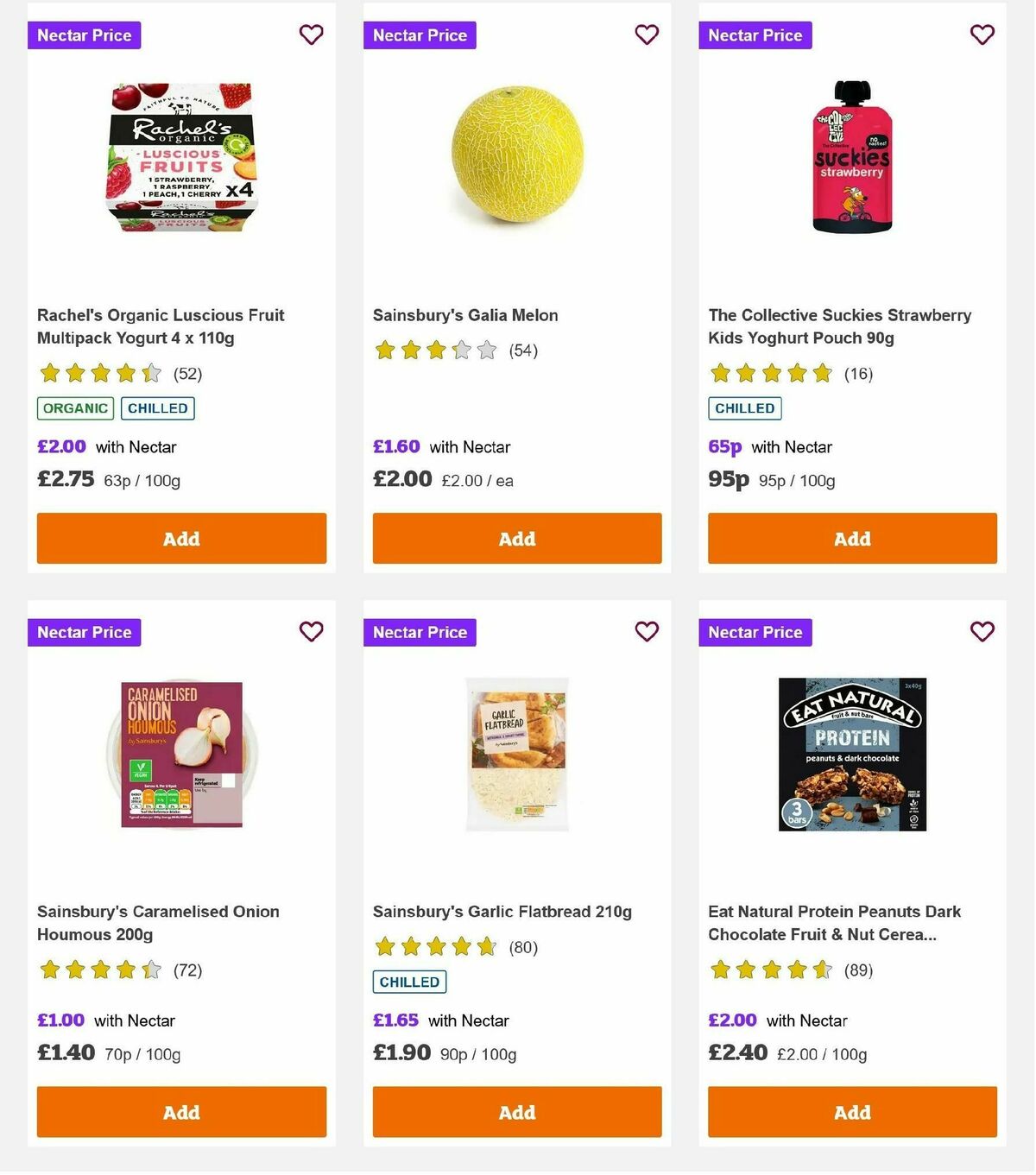This screenshot has width=1036, height=1175.
Task: Click the heart icon on Sainsbury's Galia Melon
Action: [x=647, y=35]
